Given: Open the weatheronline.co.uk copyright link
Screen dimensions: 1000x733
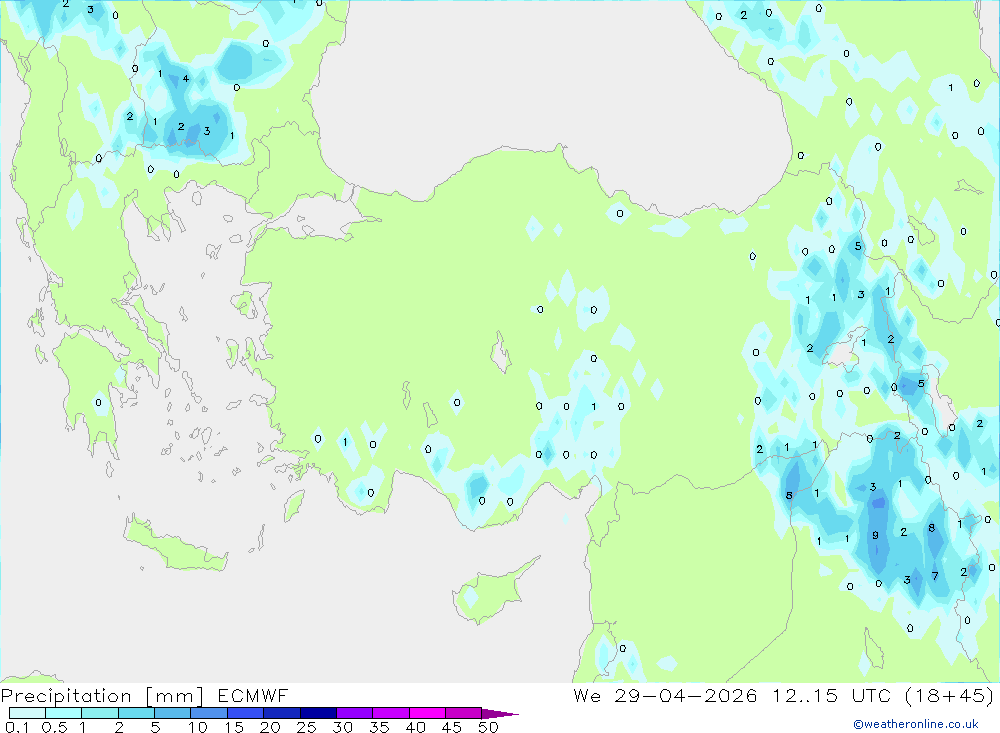Looking at the screenshot, I should pyautogui.click(x=915, y=724).
